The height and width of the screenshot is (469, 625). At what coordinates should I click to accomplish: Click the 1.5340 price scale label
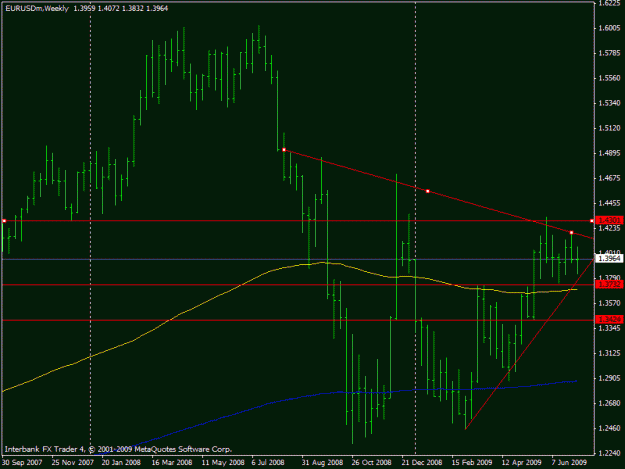click(609, 103)
